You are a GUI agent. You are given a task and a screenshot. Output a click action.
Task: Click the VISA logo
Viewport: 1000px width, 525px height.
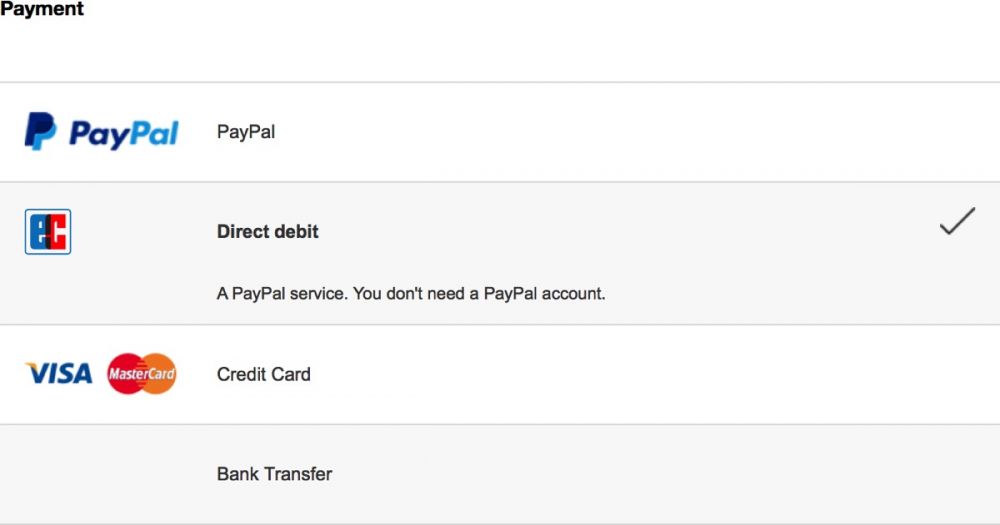59,374
